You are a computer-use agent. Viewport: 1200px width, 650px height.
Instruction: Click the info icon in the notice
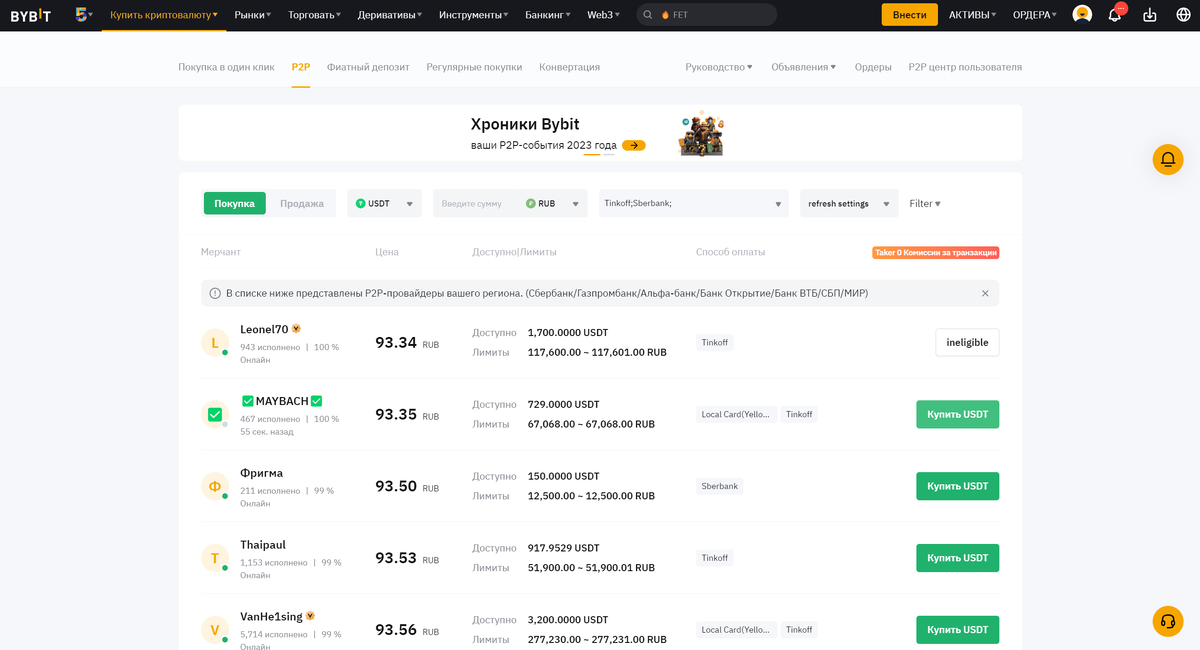215,293
